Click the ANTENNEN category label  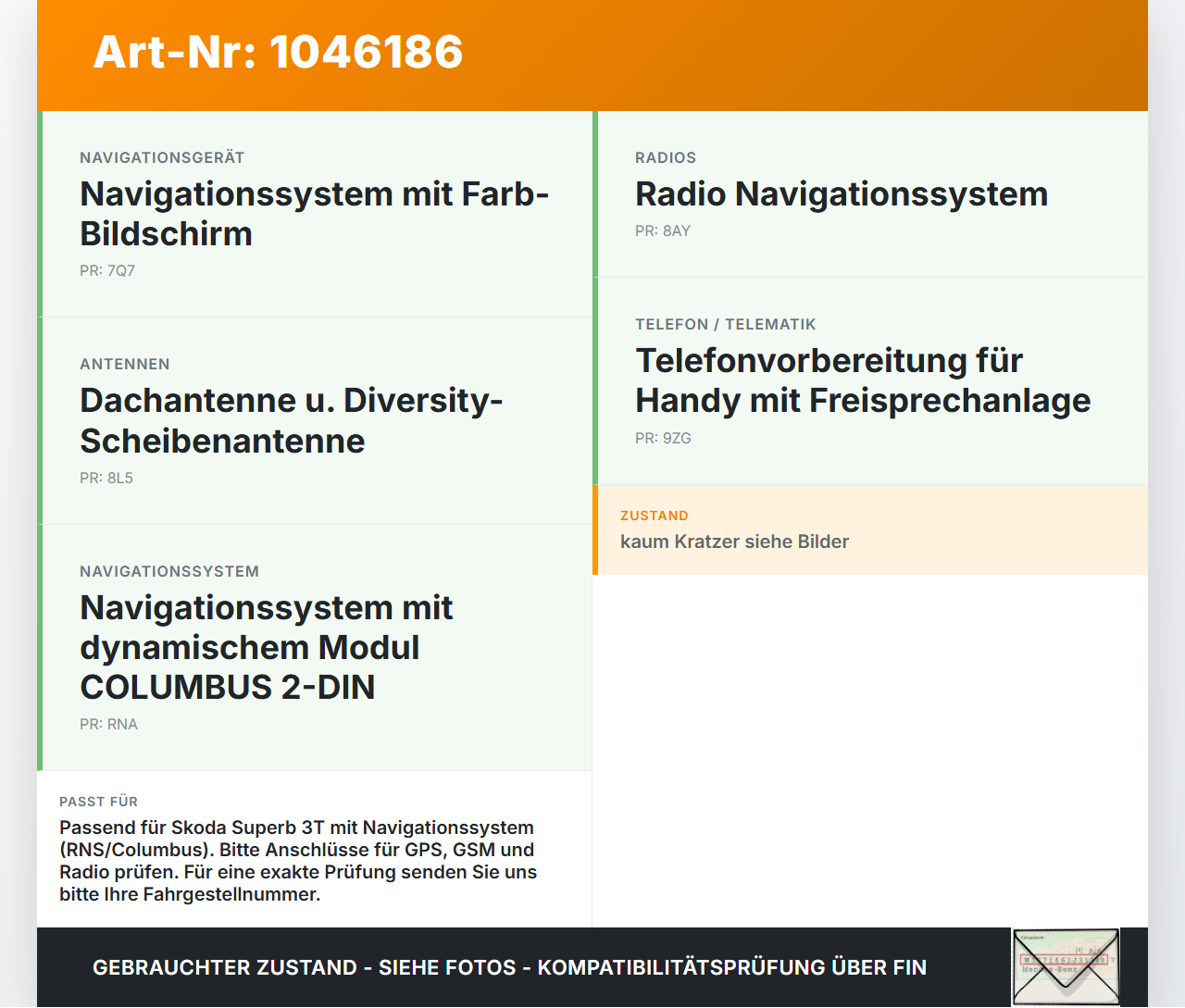point(125,364)
